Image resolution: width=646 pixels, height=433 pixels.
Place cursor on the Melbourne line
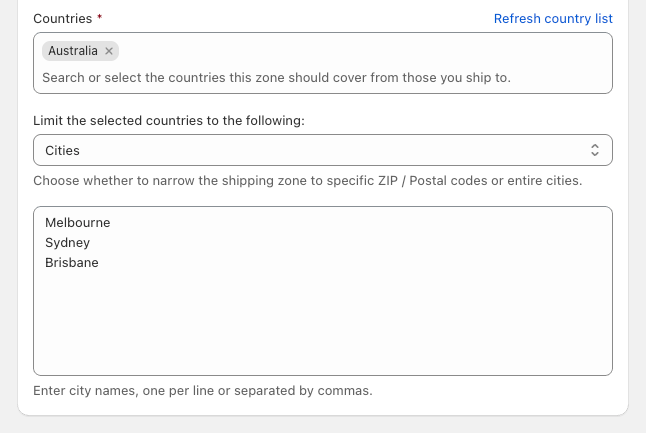click(77, 222)
